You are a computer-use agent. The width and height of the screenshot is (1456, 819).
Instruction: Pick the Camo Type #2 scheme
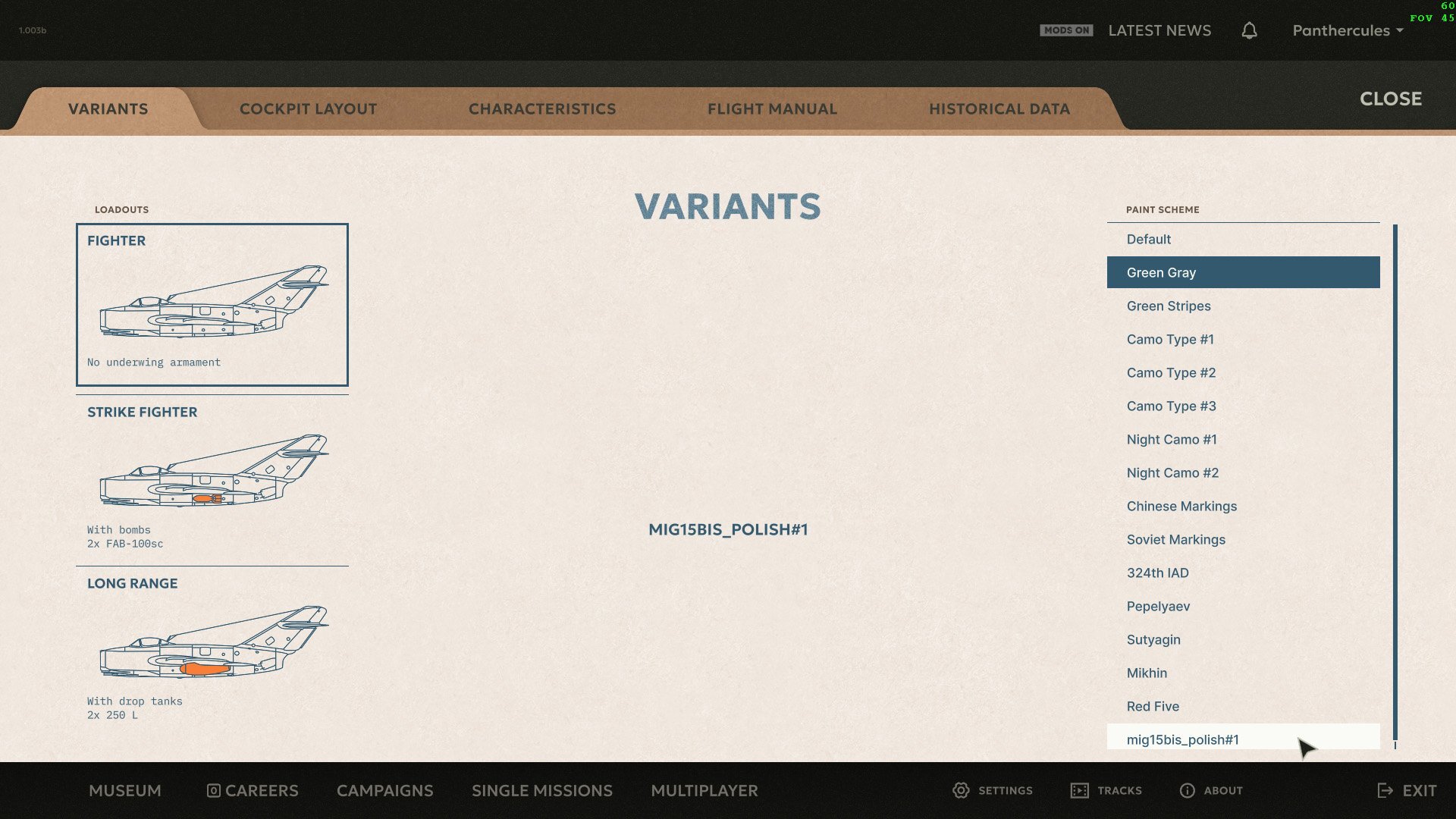(x=1244, y=372)
